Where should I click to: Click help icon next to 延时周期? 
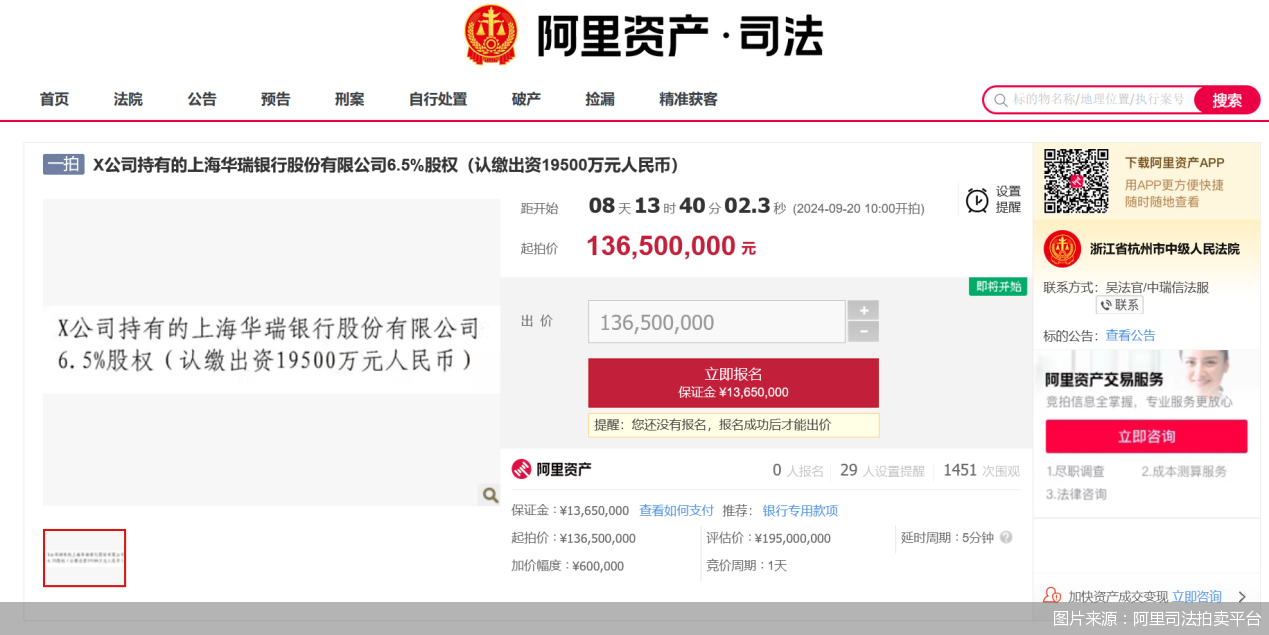click(x=1006, y=537)
